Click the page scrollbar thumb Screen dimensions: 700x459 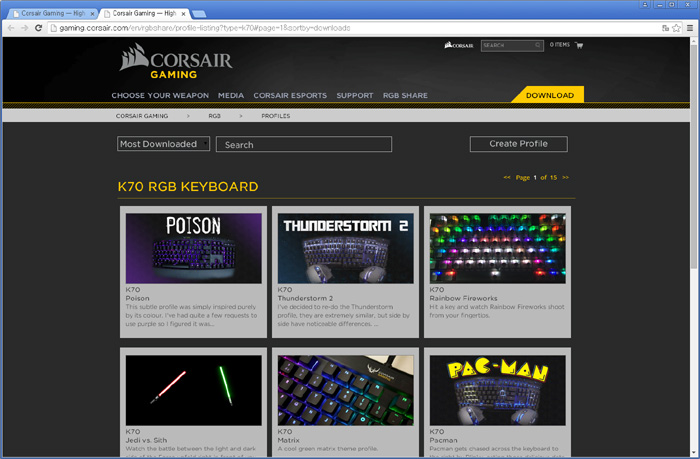(694, 156)
